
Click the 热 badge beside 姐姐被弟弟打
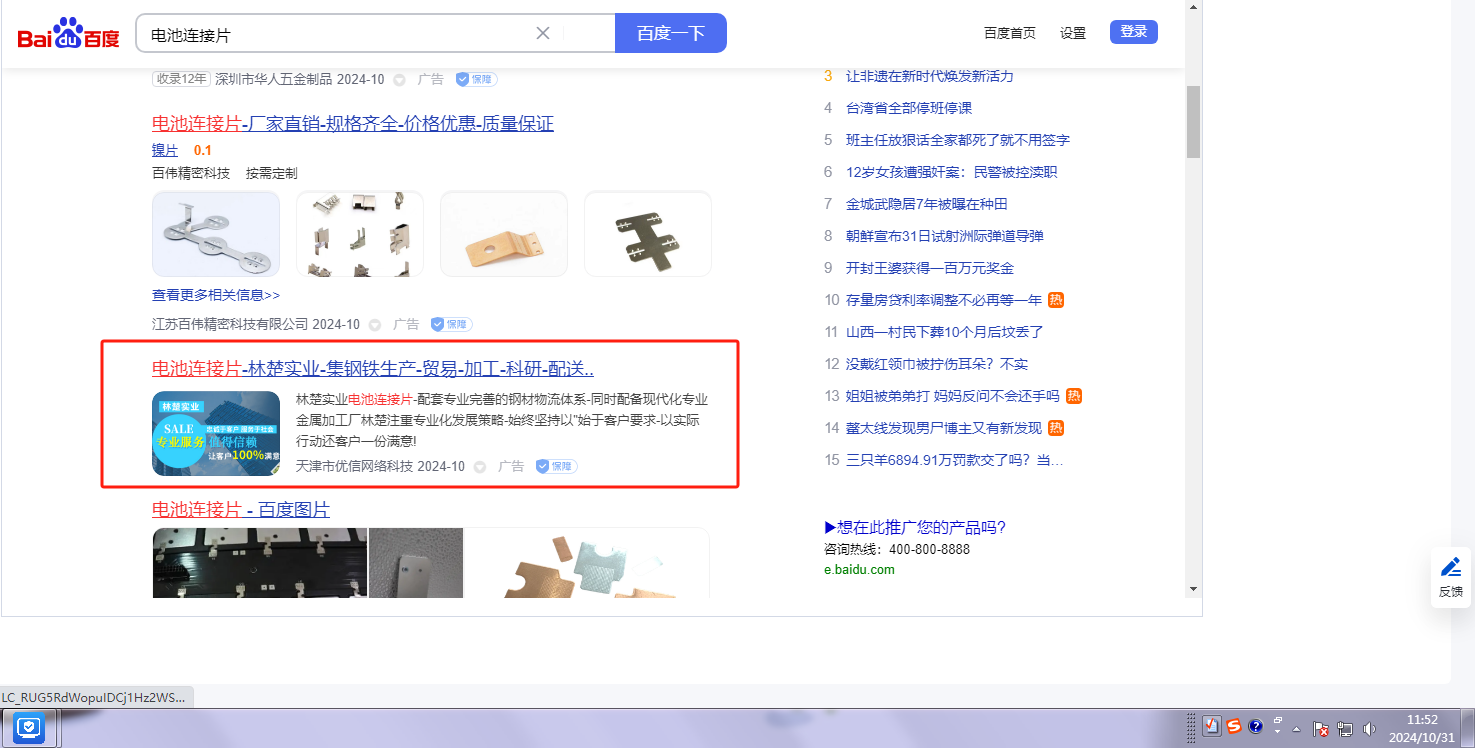[x=1073, y=396]
